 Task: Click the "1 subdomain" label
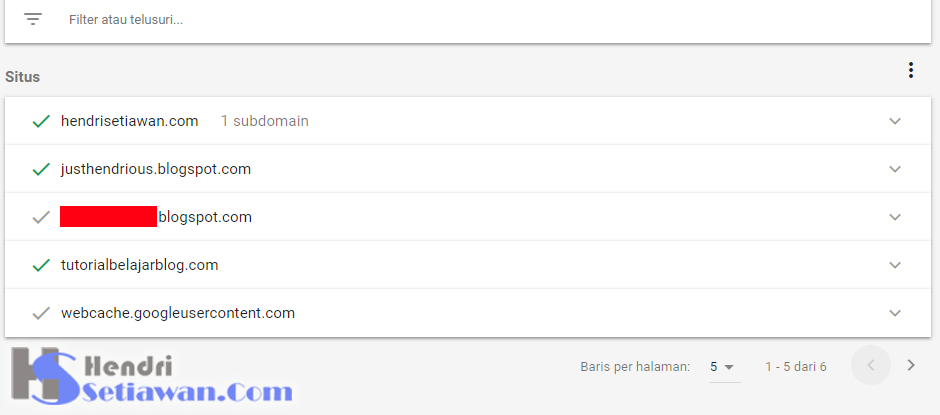click(x=264, y=121)
